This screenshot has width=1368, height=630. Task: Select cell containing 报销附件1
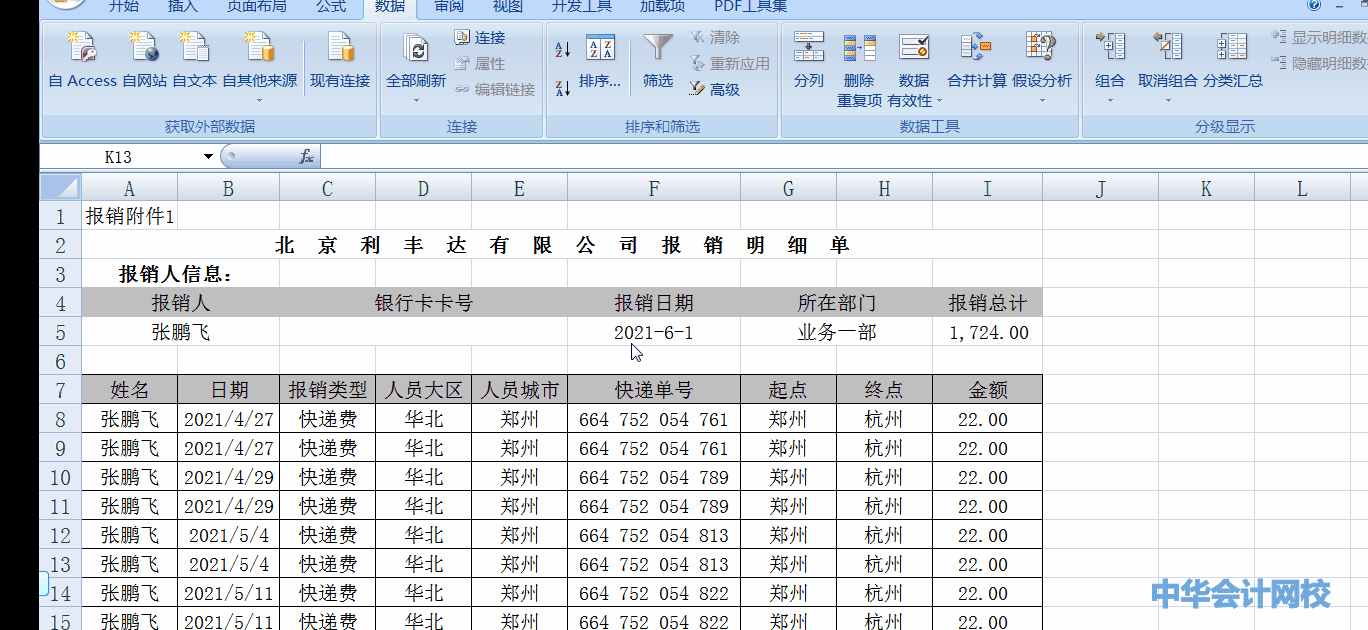pos(130,216)
